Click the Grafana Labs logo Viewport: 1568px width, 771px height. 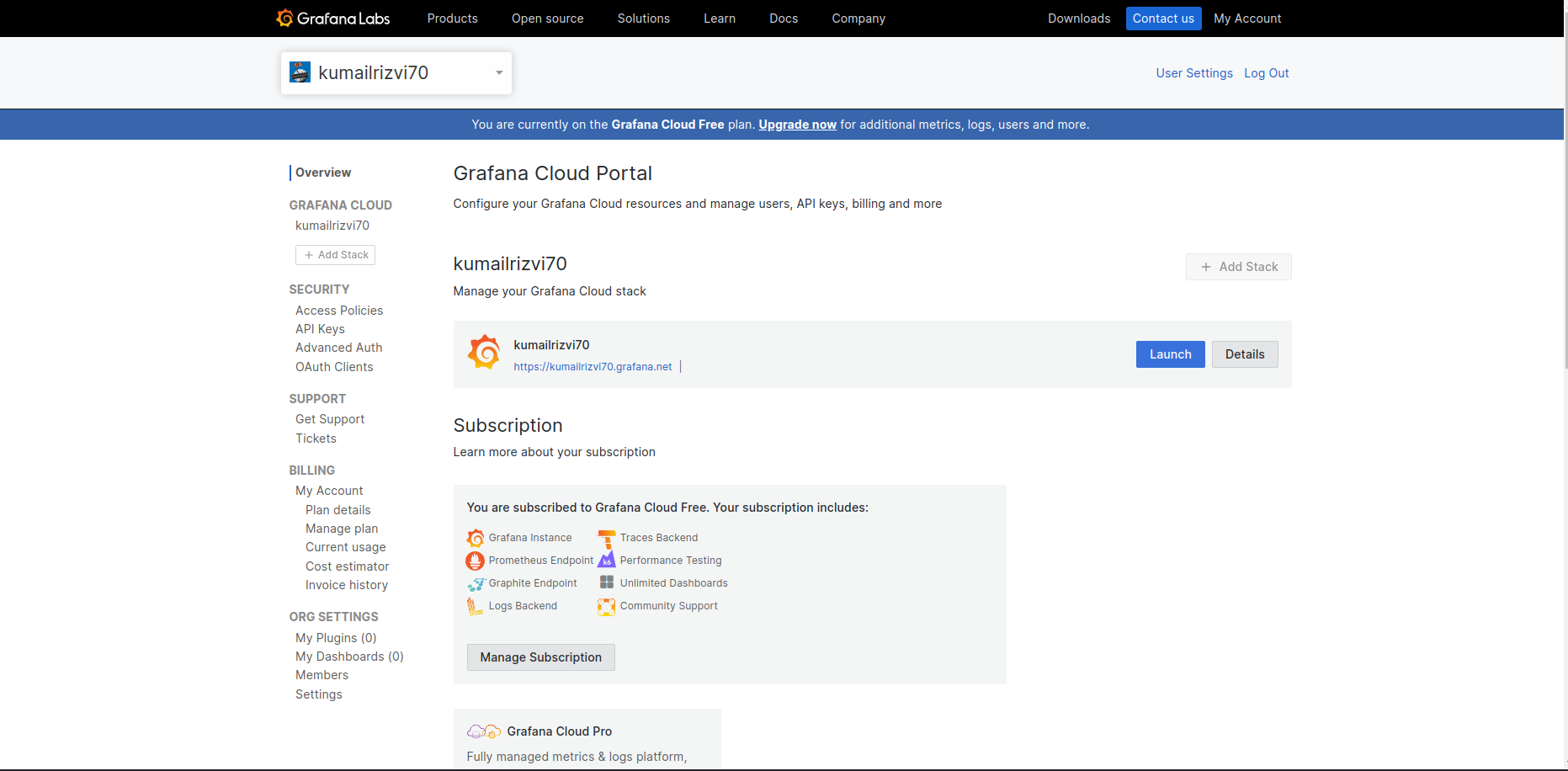333,19
